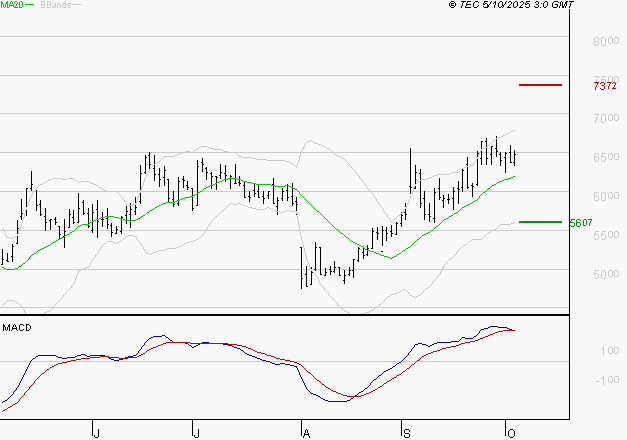Image resolution: width=627 pixels, height=440 pixels.
Task: Click the O month axis label
Action: (x=511, y=433)
